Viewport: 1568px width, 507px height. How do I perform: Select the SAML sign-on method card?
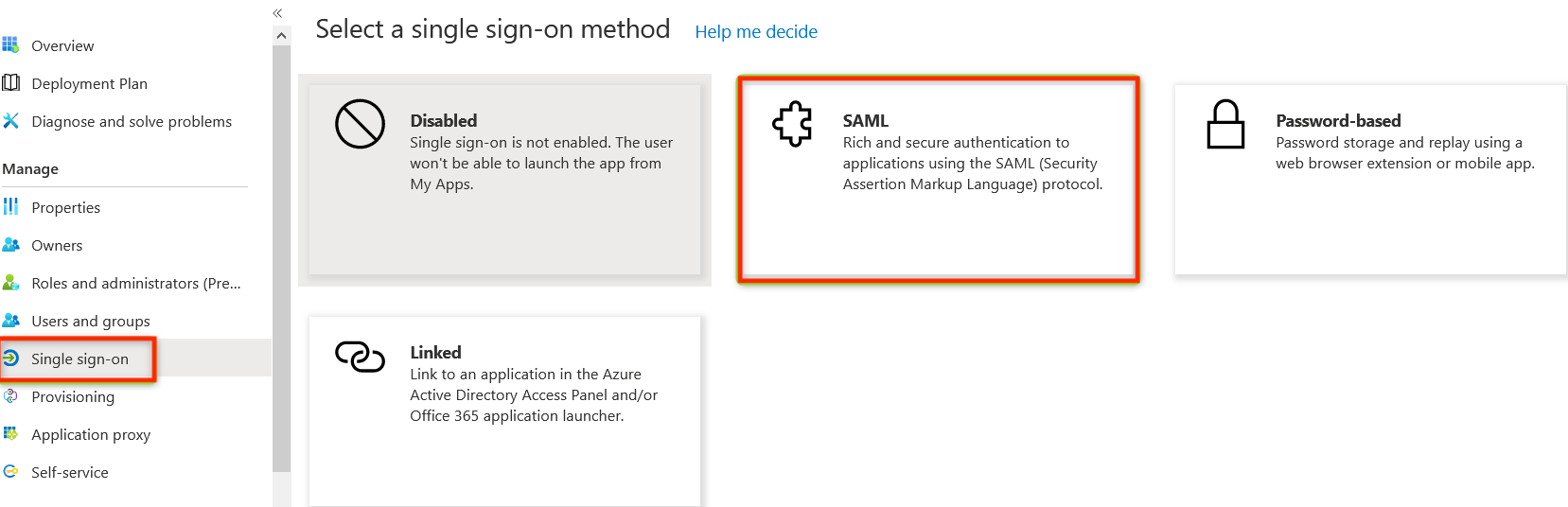(x=938, y=180)
